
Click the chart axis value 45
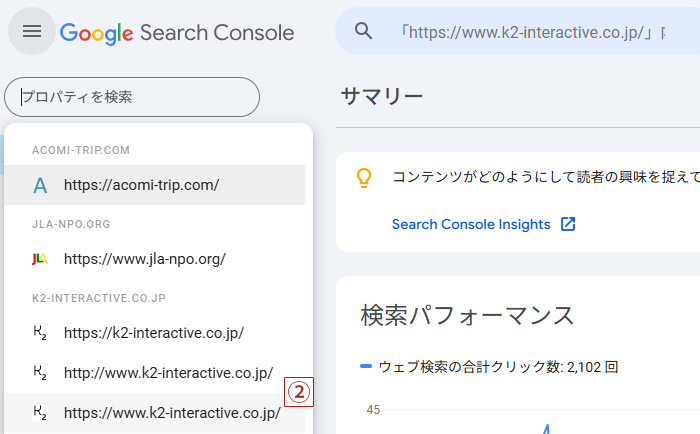pyautogui.click(x=373, y=410)
